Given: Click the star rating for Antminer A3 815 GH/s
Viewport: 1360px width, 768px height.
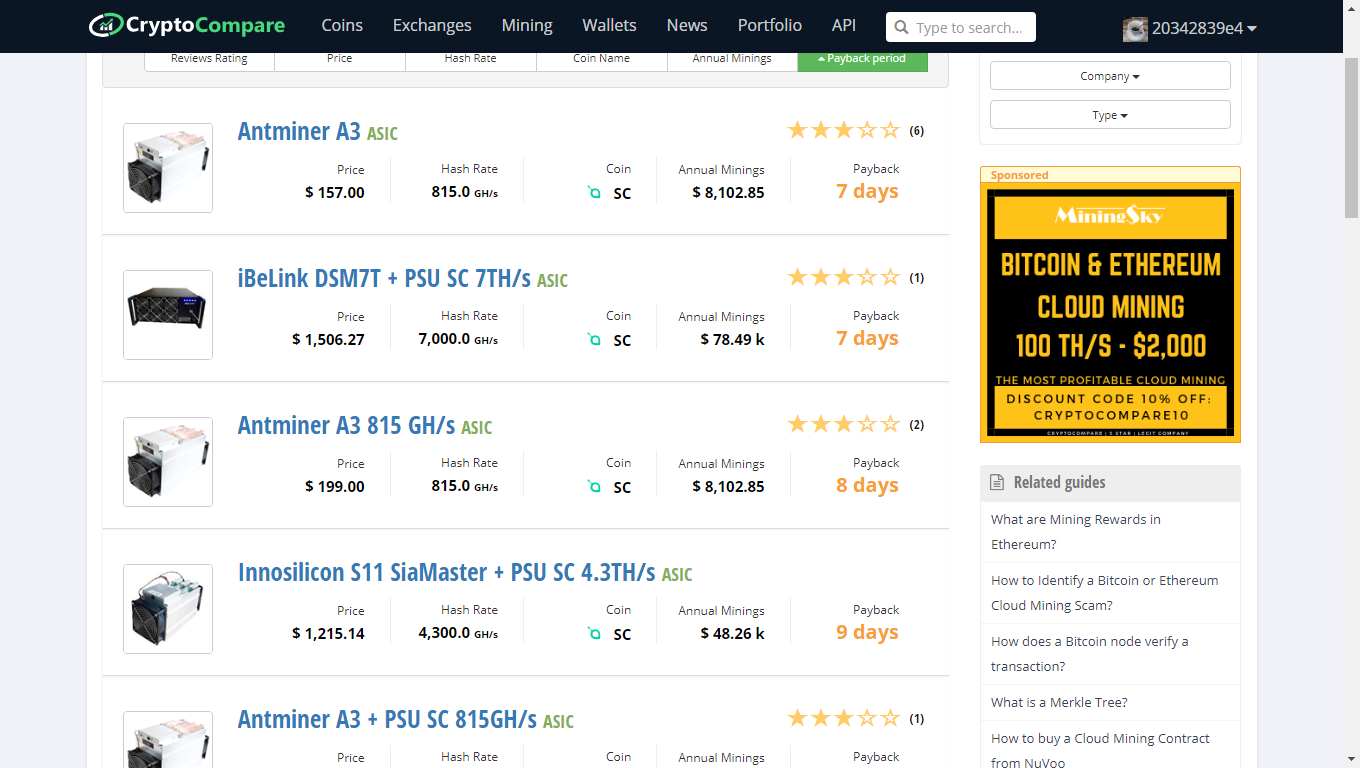Looking at the screenshot, I should tap(843, 423).
